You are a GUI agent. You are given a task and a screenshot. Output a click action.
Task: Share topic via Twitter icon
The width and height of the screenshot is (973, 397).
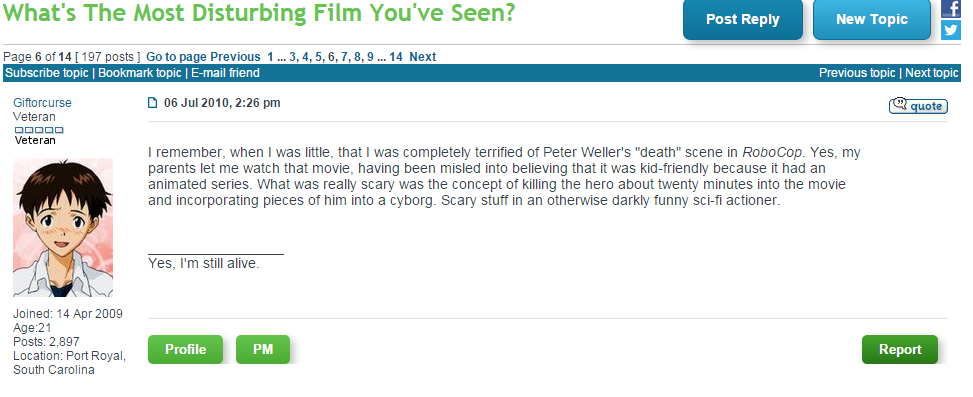[x=951, y=30]
